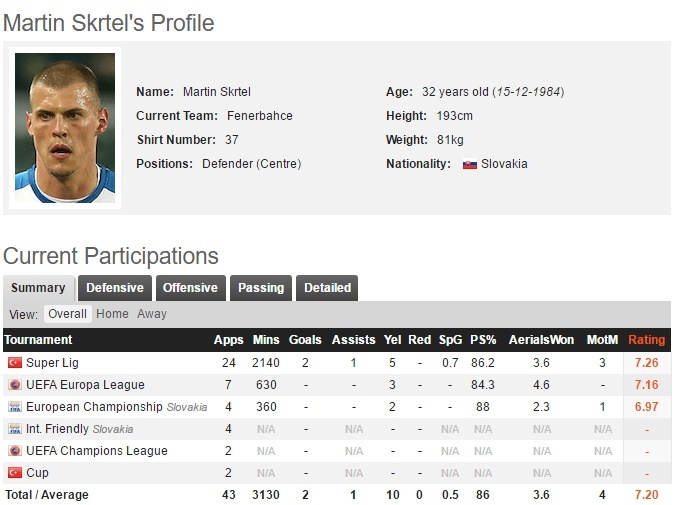
Task: Open the Detailed statistics tab
Action: point(327,288)
